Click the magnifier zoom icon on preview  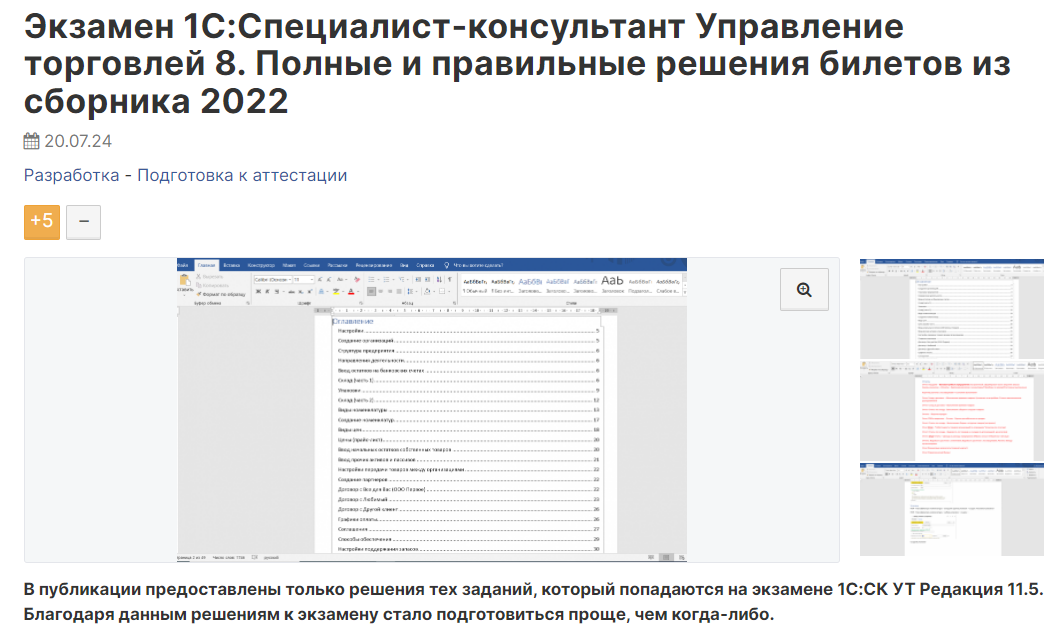click(x=803, y=290)
